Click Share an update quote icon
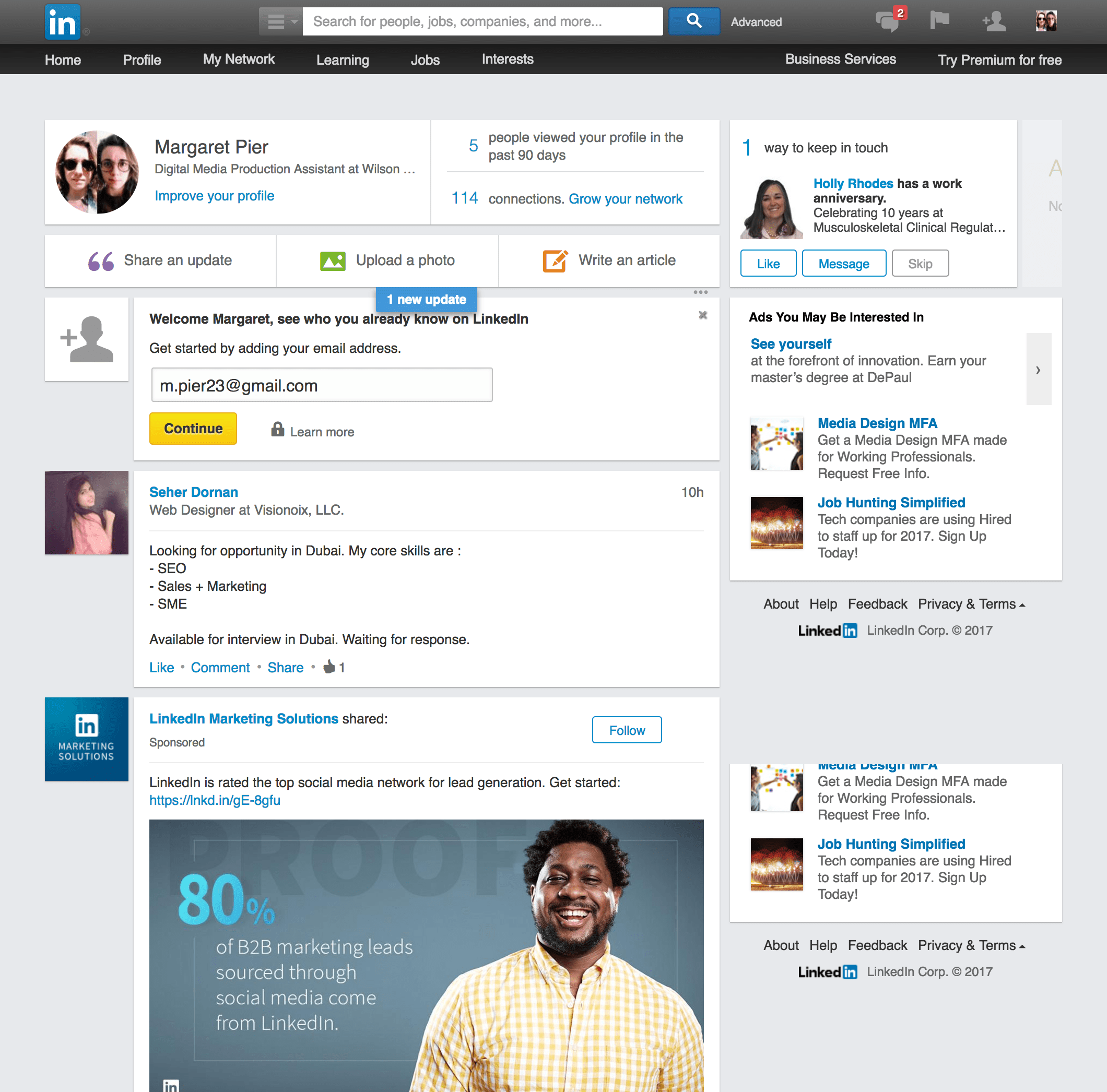The width and height of the screenshot is (1107, 1092). tap(101, 261)
